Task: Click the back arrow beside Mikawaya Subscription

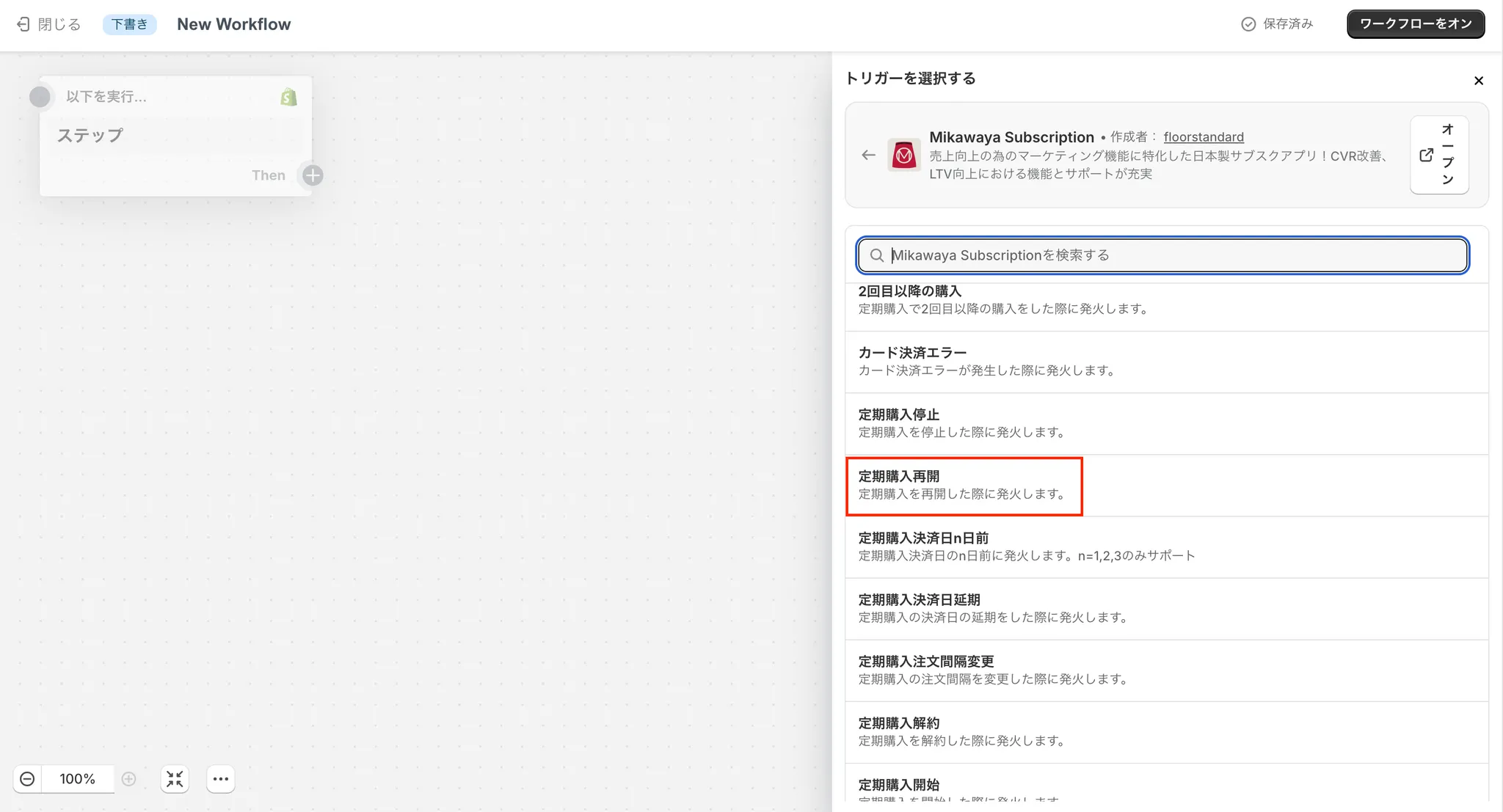Action: [868, 155]
